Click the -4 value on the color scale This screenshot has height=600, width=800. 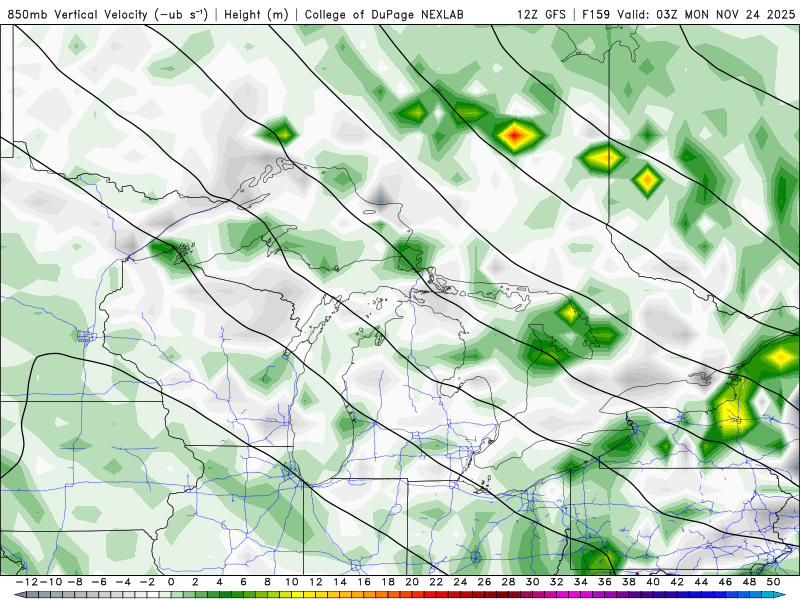coord(123,582)
